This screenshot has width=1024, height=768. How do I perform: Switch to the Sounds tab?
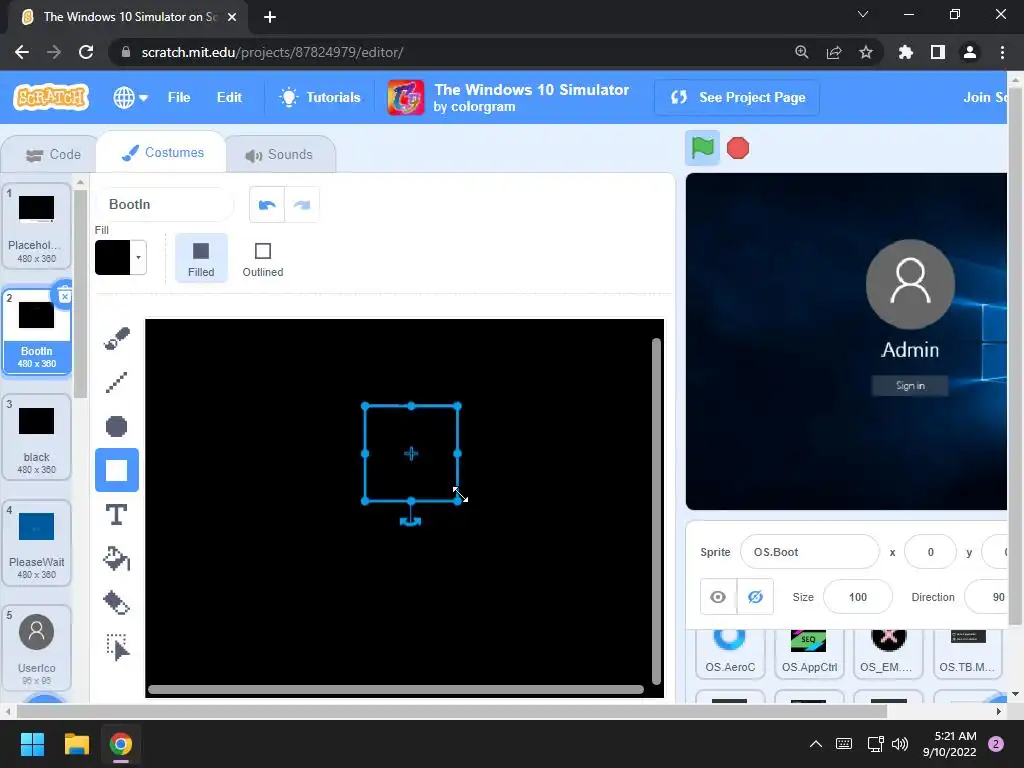[x=280, y=155]
